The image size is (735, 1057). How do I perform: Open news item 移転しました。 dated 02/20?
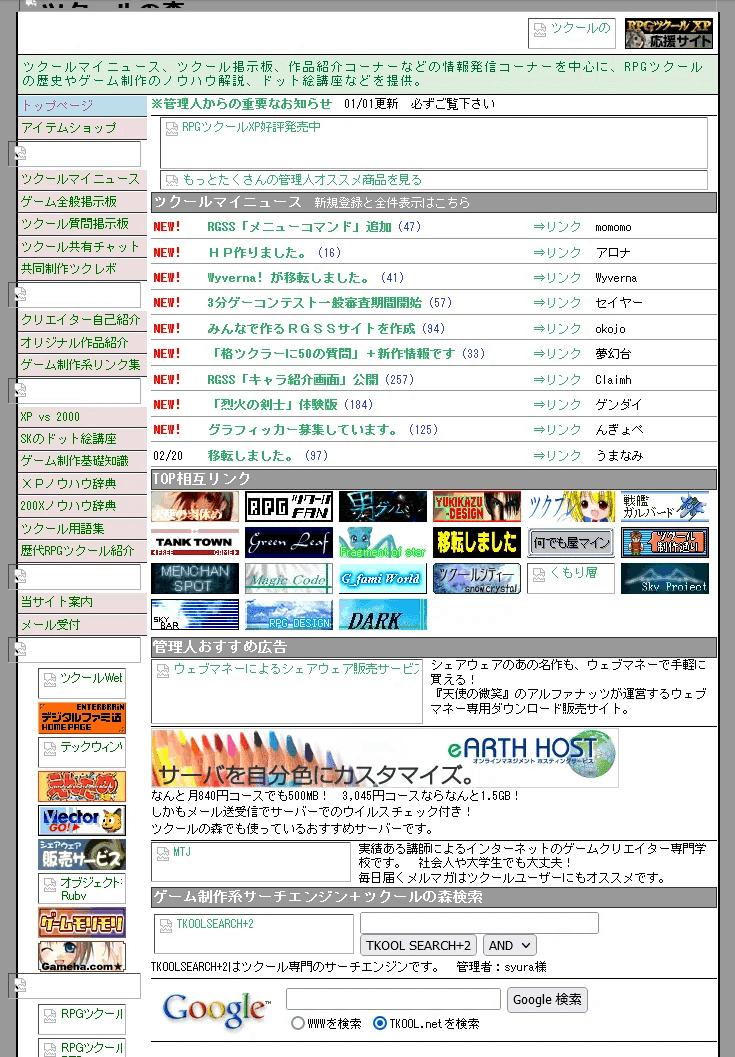click(x=250, y=455)
